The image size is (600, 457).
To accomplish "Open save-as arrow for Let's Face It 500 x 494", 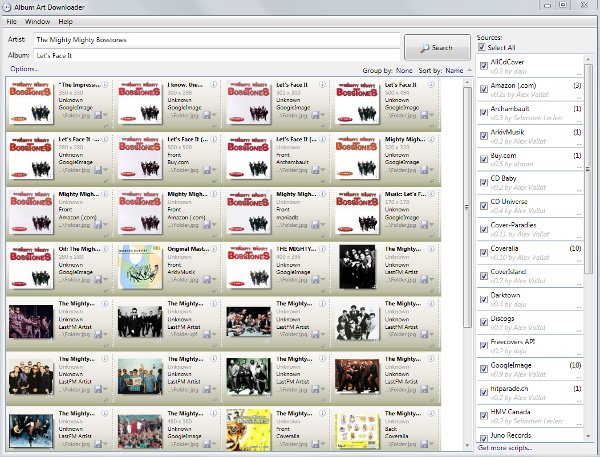I will [x=432, y=115].
